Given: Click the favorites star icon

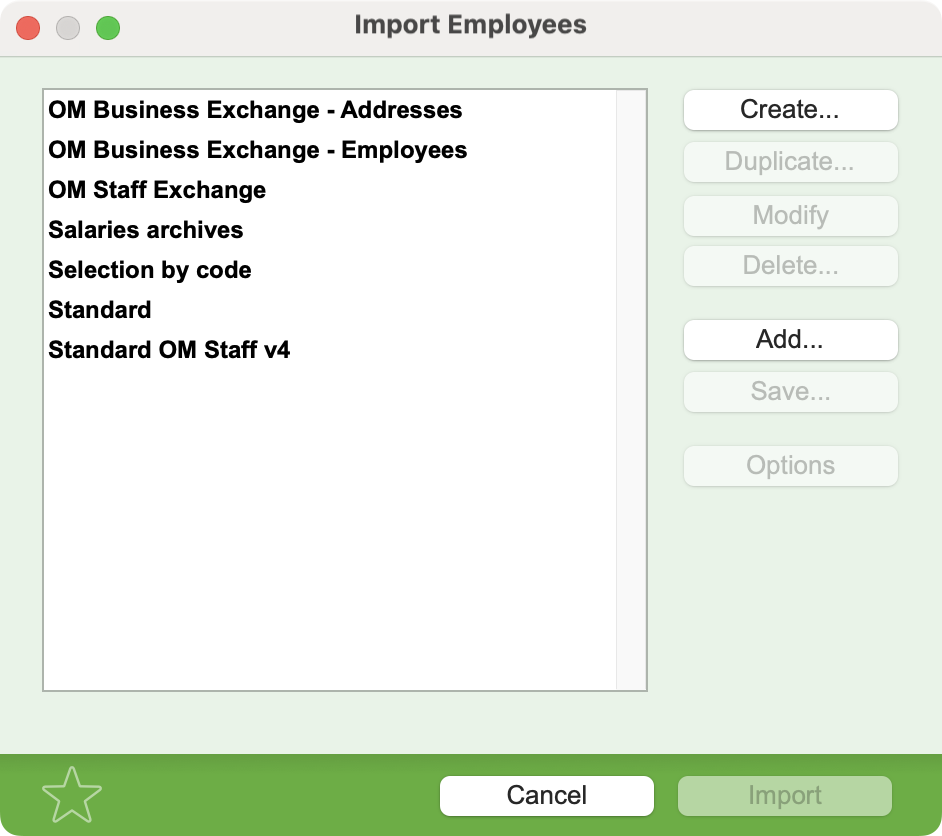Looking at the screenshot, I should [x=72, y=795].
